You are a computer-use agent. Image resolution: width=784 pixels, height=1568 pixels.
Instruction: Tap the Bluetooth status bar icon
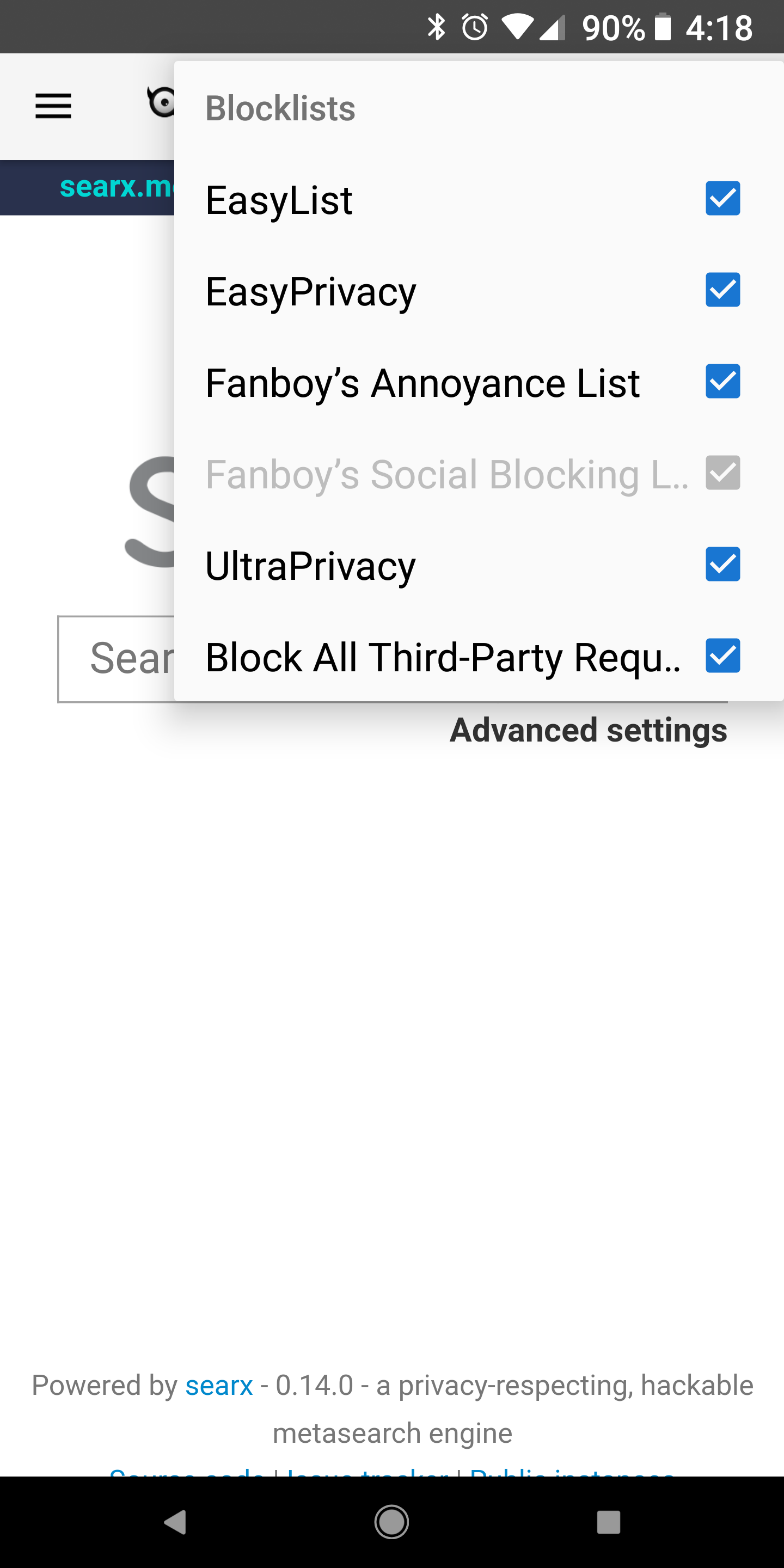436,27
